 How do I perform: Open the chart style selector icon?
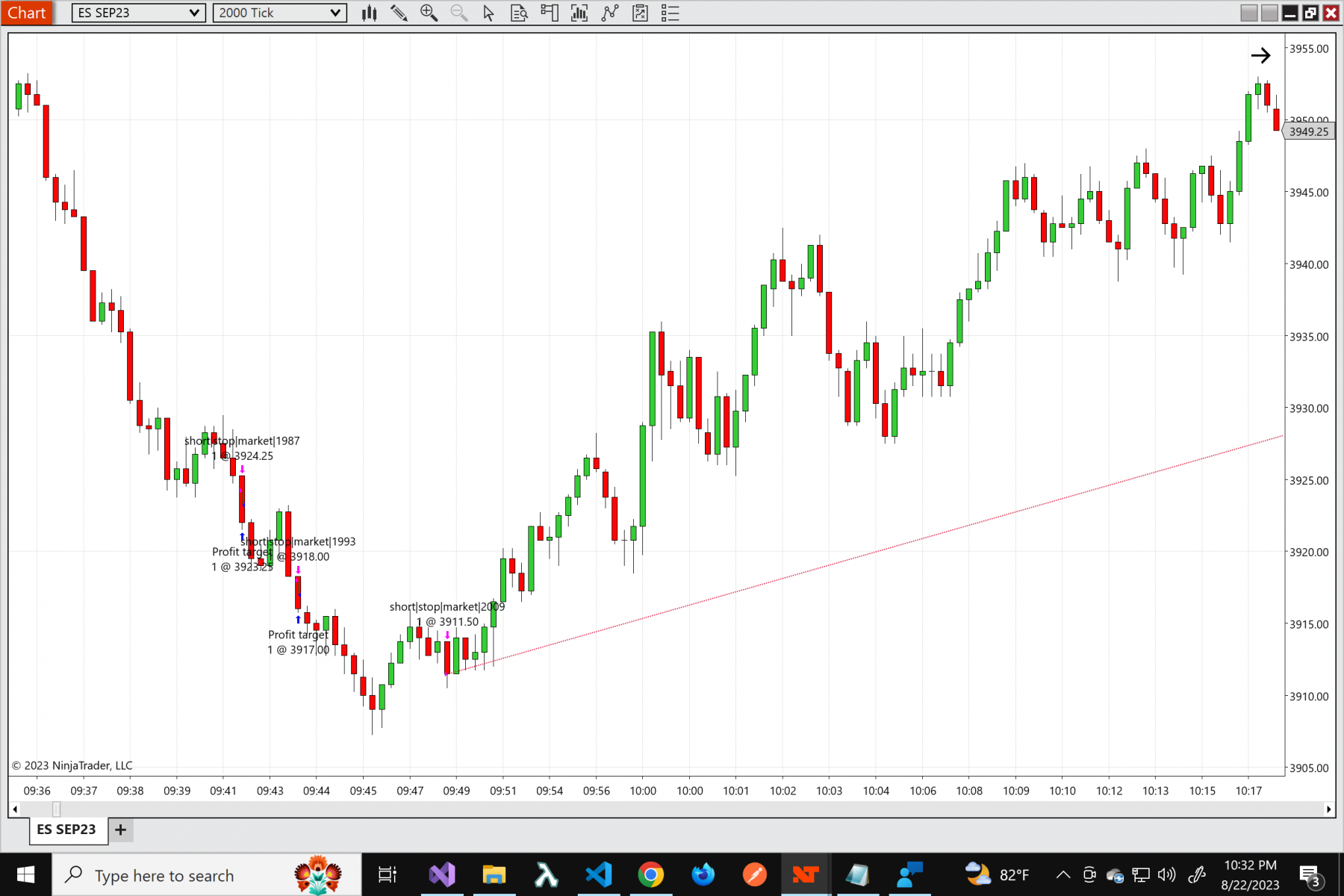tap(369, 13)
